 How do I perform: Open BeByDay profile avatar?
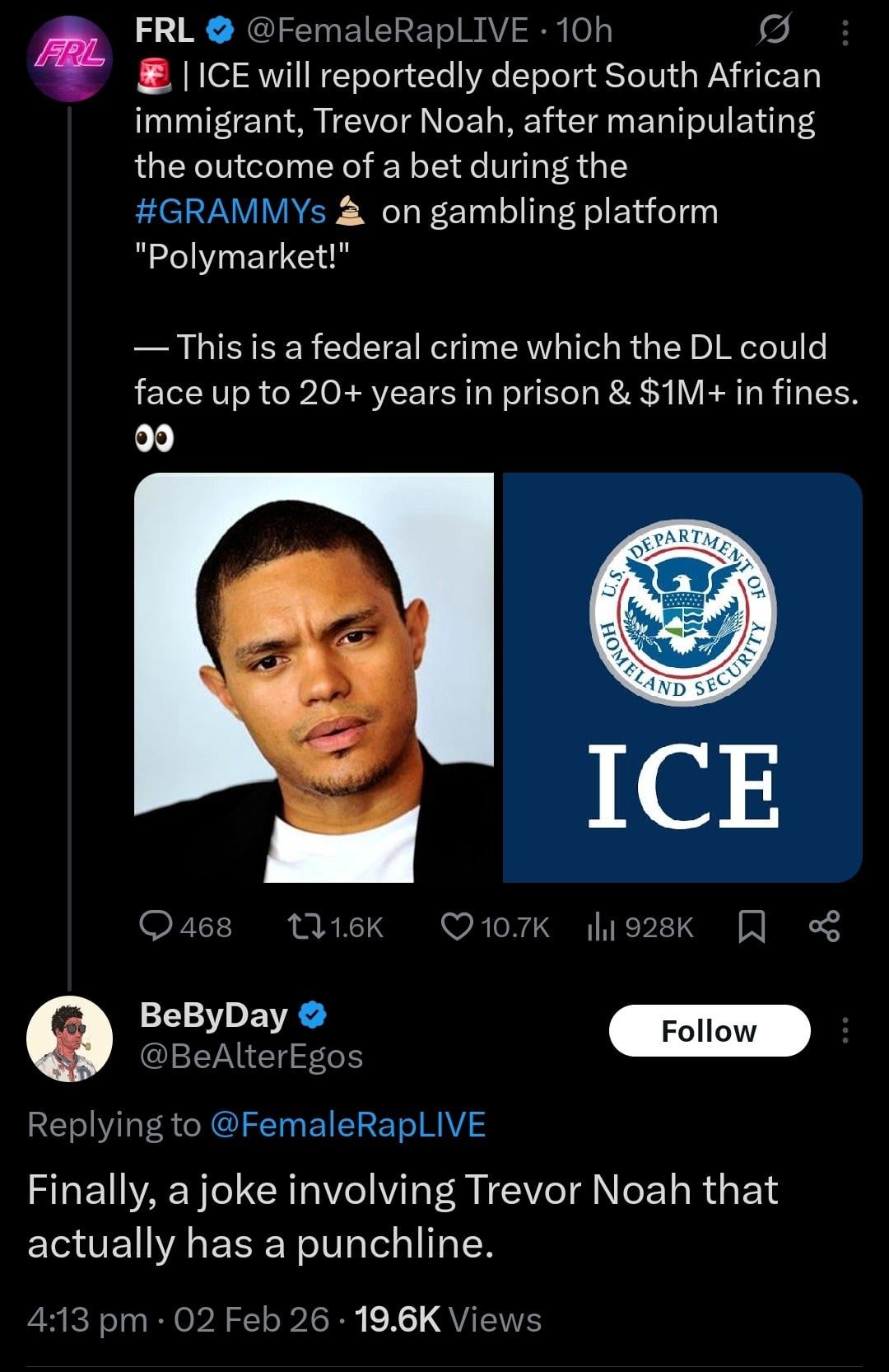click(69, 1038)
